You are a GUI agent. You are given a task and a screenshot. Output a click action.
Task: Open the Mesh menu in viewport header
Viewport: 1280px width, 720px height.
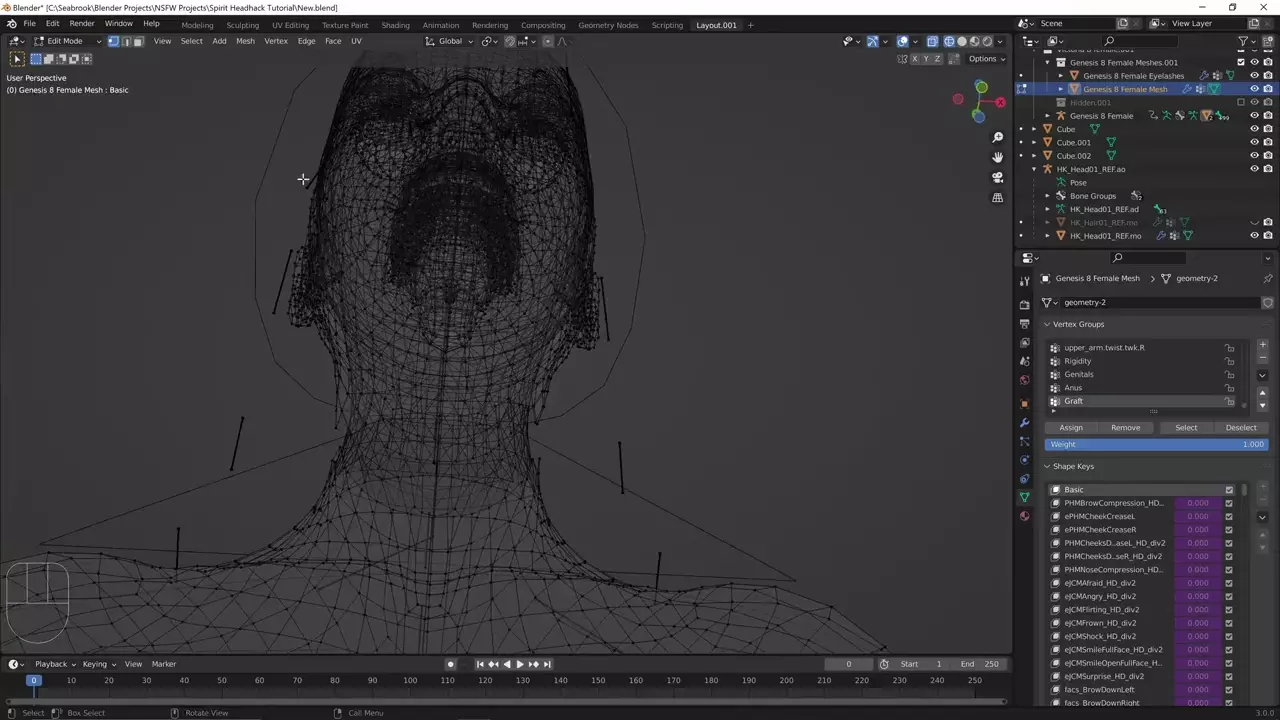pos(245,41)
